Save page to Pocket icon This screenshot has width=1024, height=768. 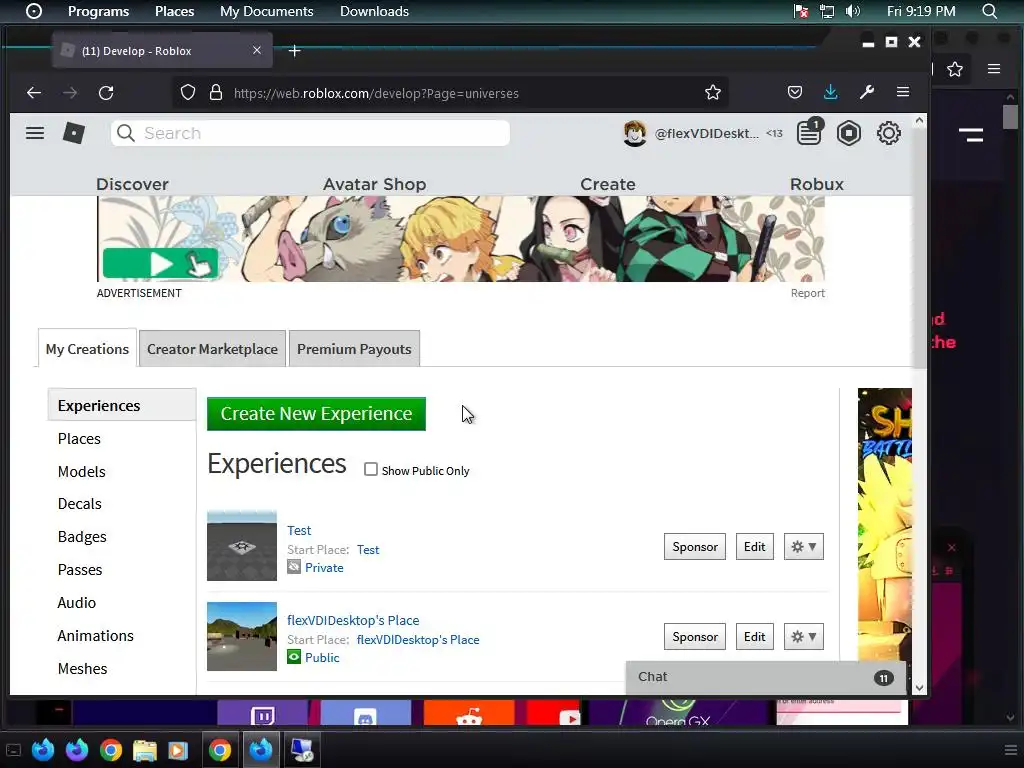pyautogui.click(x=795, y=92)
